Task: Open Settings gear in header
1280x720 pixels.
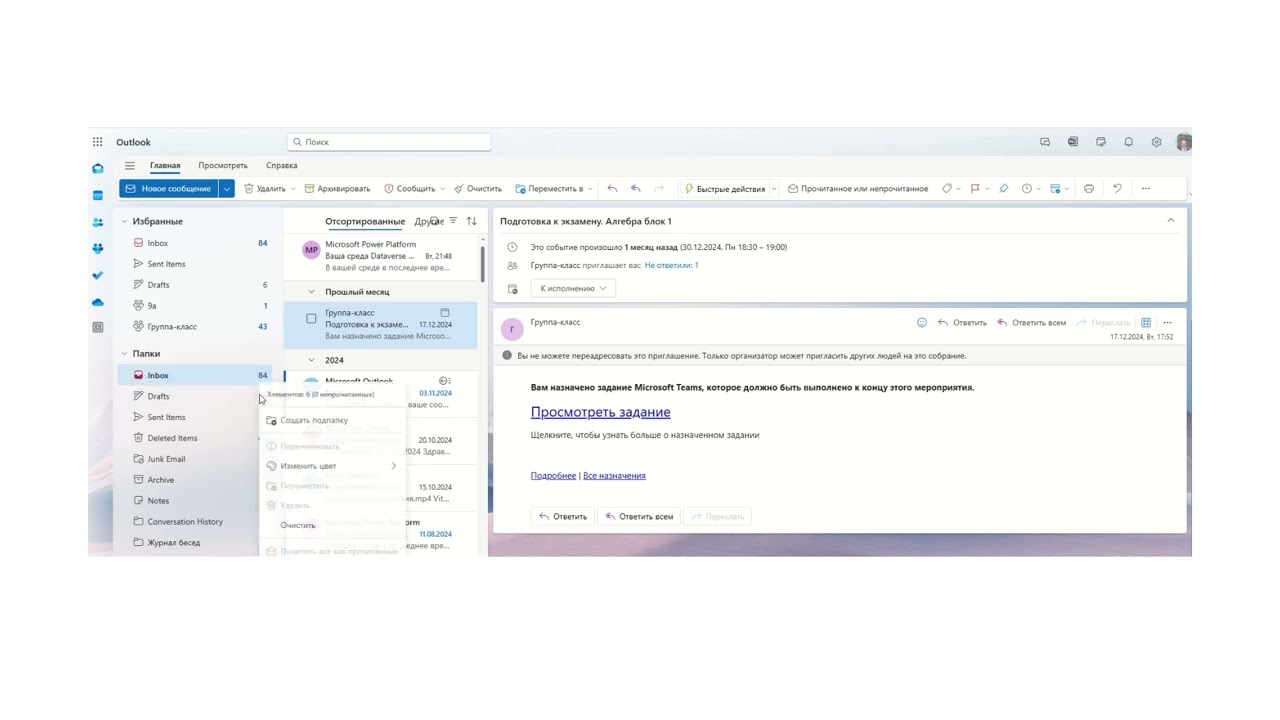Action: (1156, 142)
